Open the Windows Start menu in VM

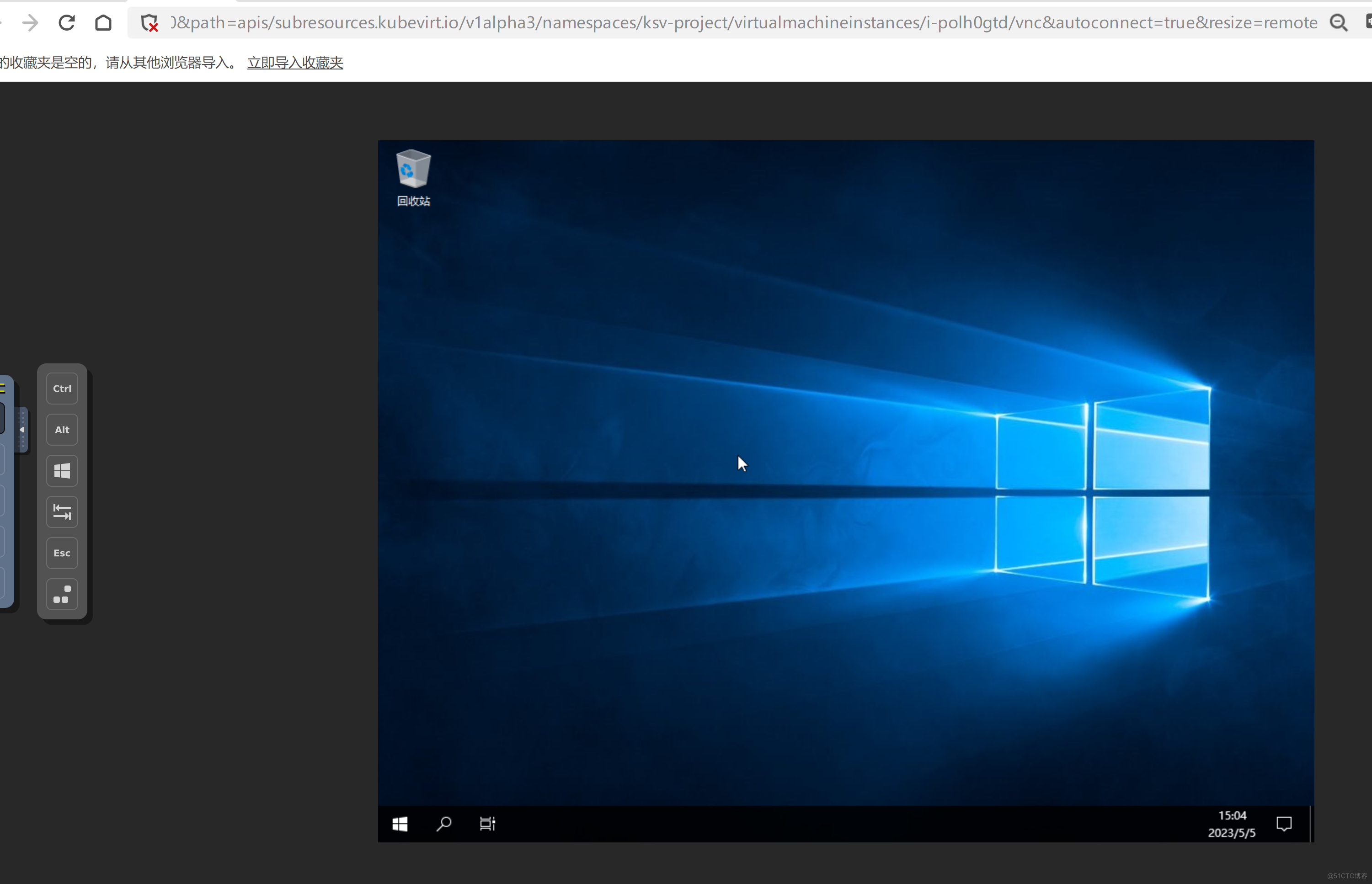(x=400, y=824)
